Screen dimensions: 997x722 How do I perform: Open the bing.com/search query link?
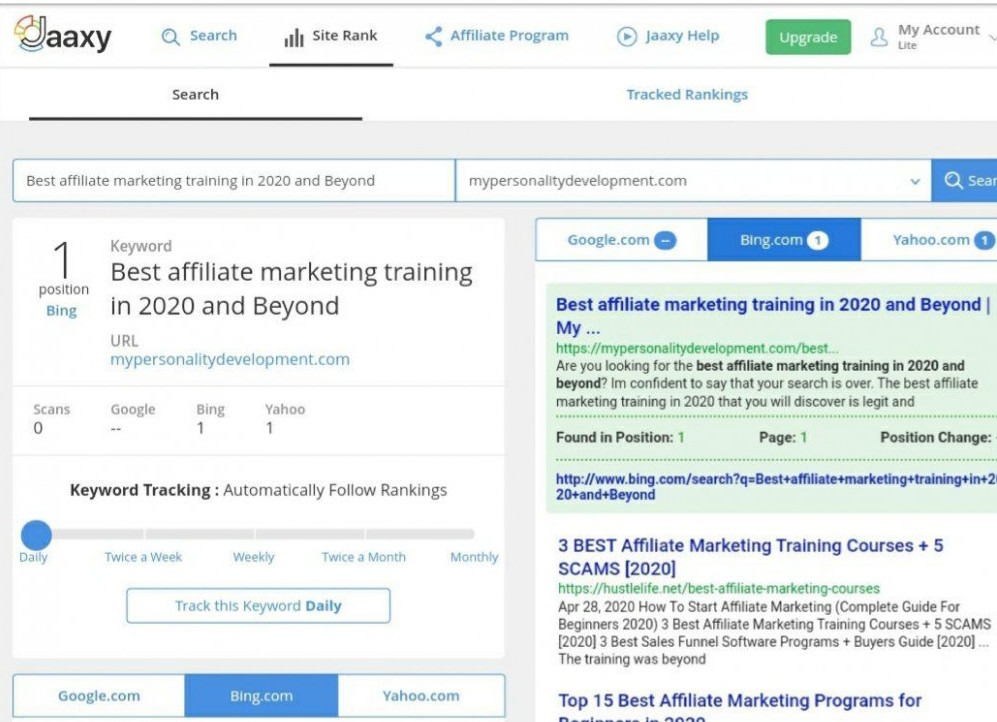(776, 486)
